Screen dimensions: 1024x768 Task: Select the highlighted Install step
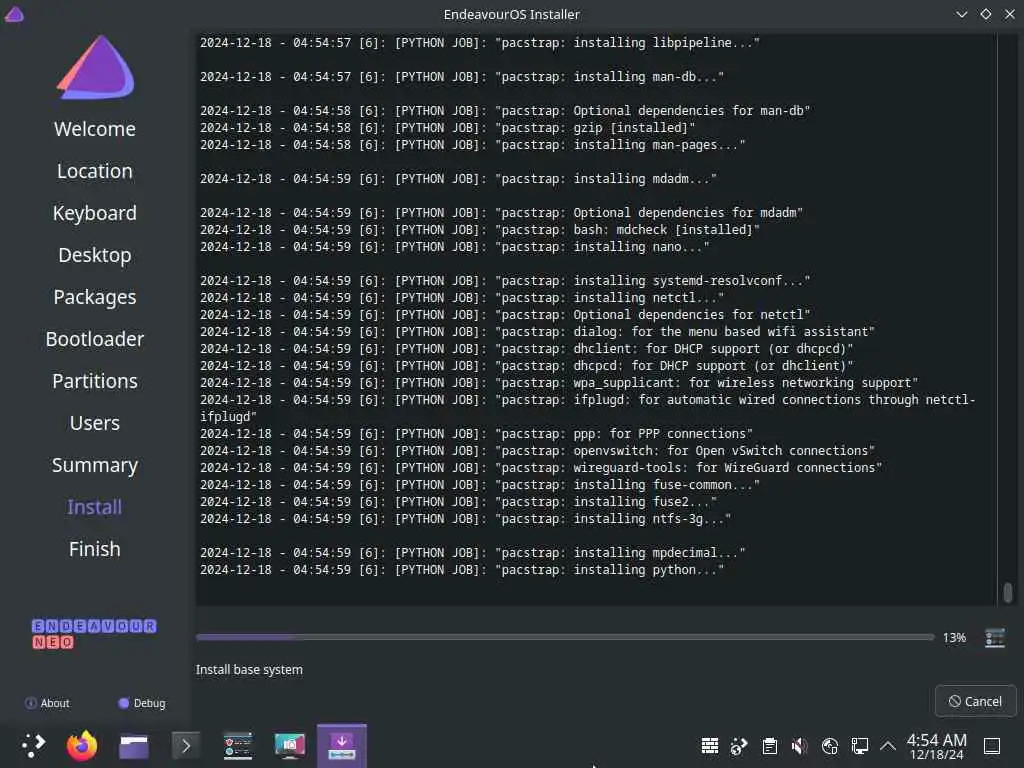pos(95,507)
